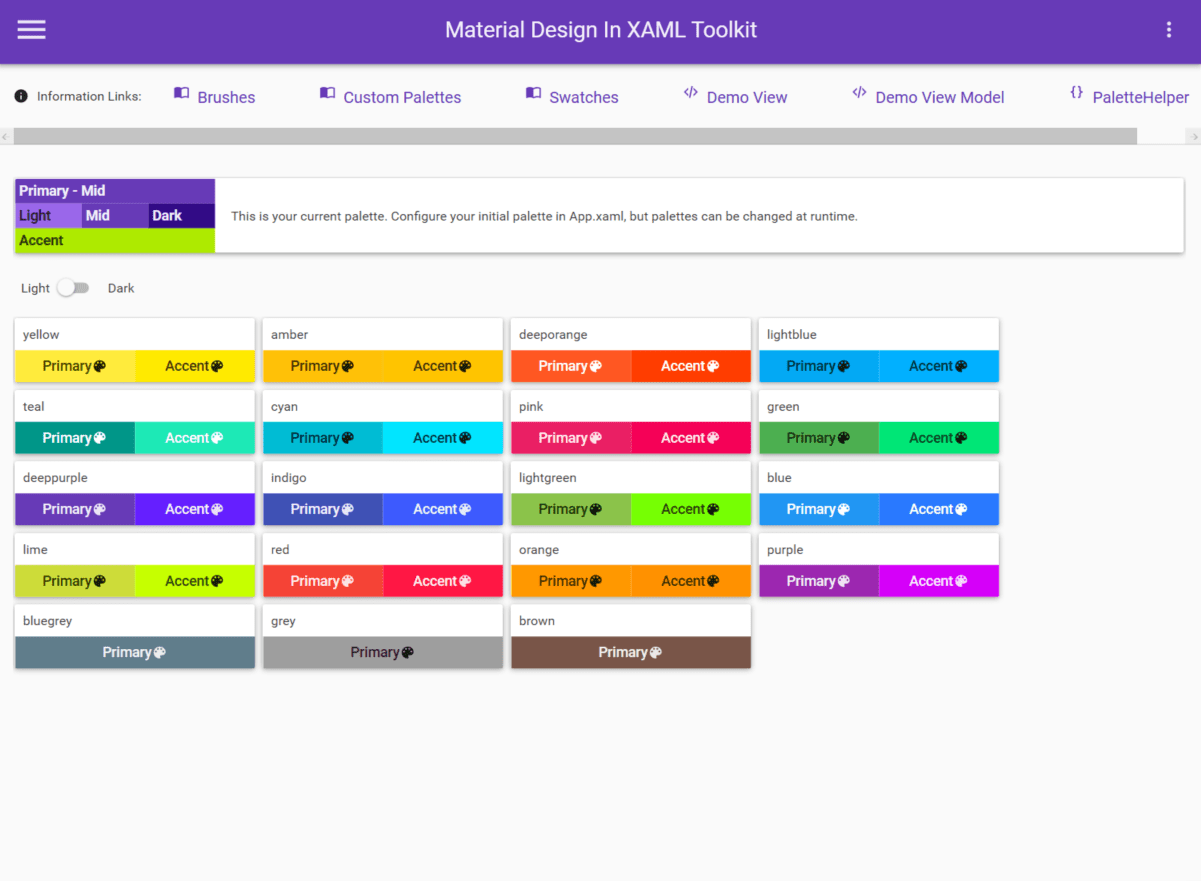The image size is (1201, 881).
Task: Apply the pink Accent color
Action: (x=690, y=437)
